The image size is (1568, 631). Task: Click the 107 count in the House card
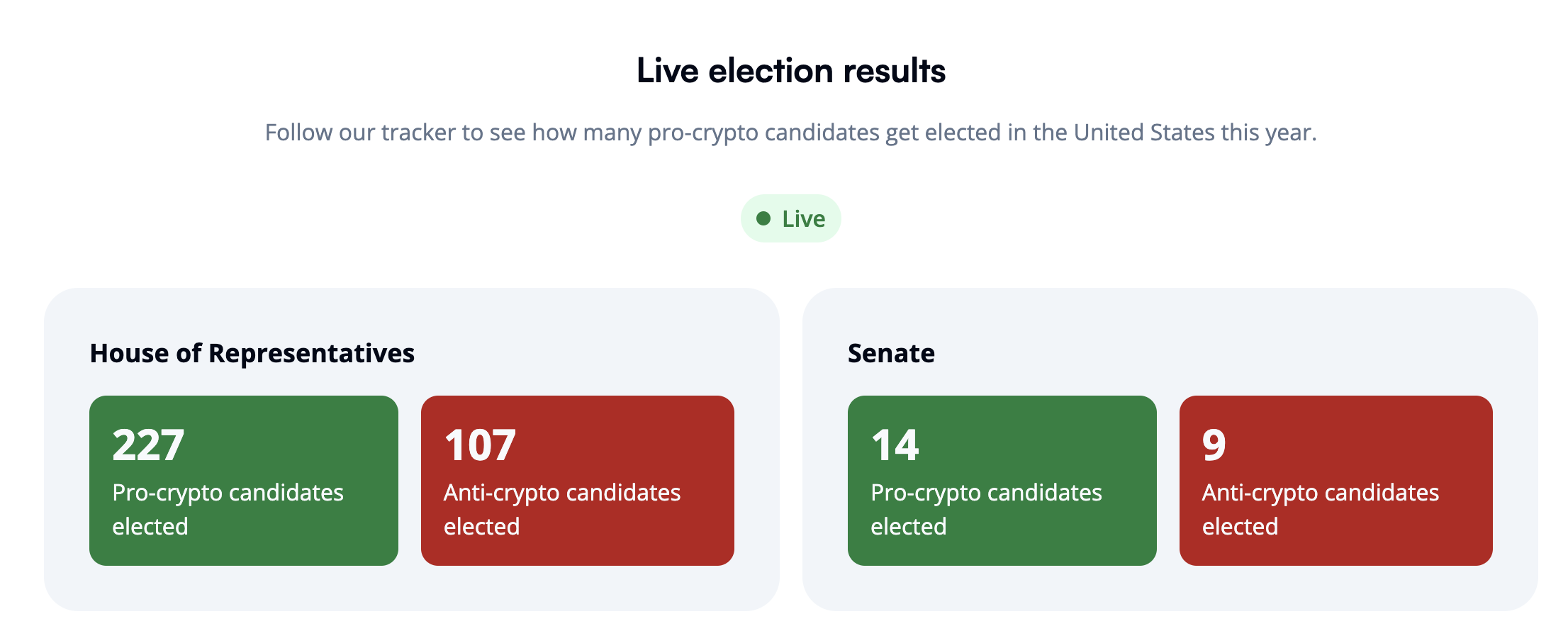point(480,445)
